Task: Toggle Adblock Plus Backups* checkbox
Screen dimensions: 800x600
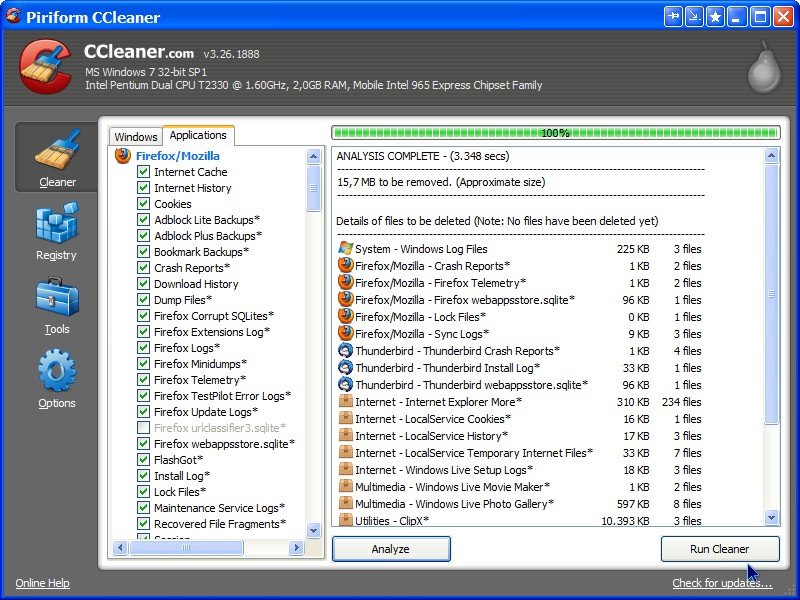Action: tap(143, 235)
